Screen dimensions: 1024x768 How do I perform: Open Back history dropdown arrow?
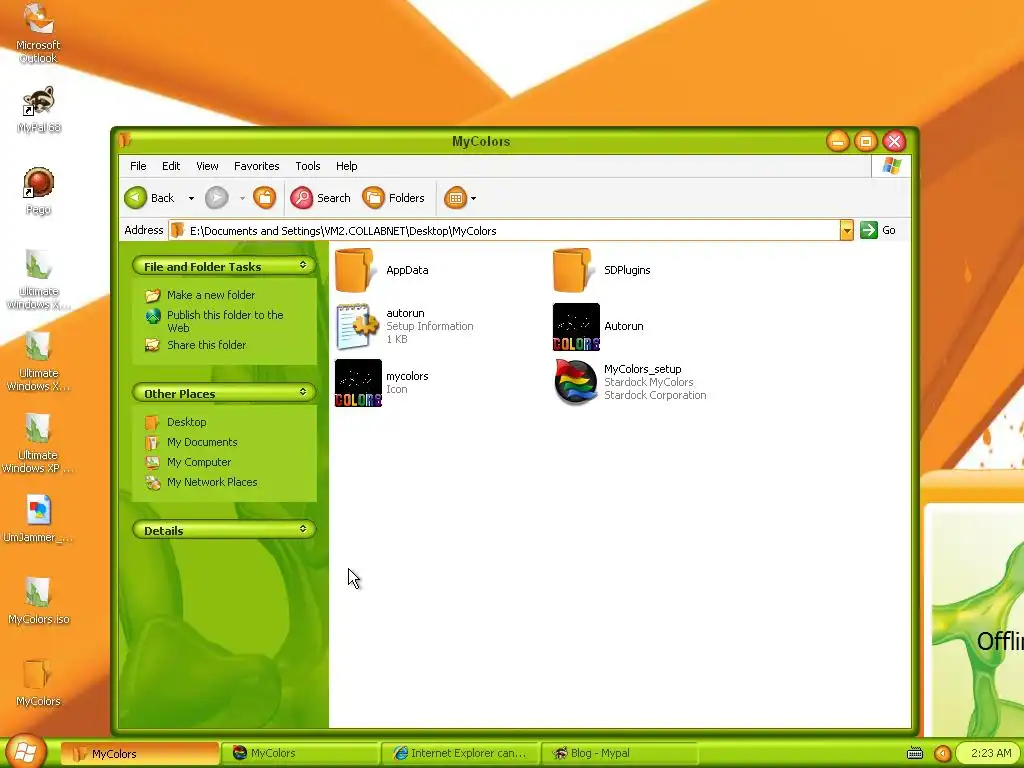click(x=191, y=199)
